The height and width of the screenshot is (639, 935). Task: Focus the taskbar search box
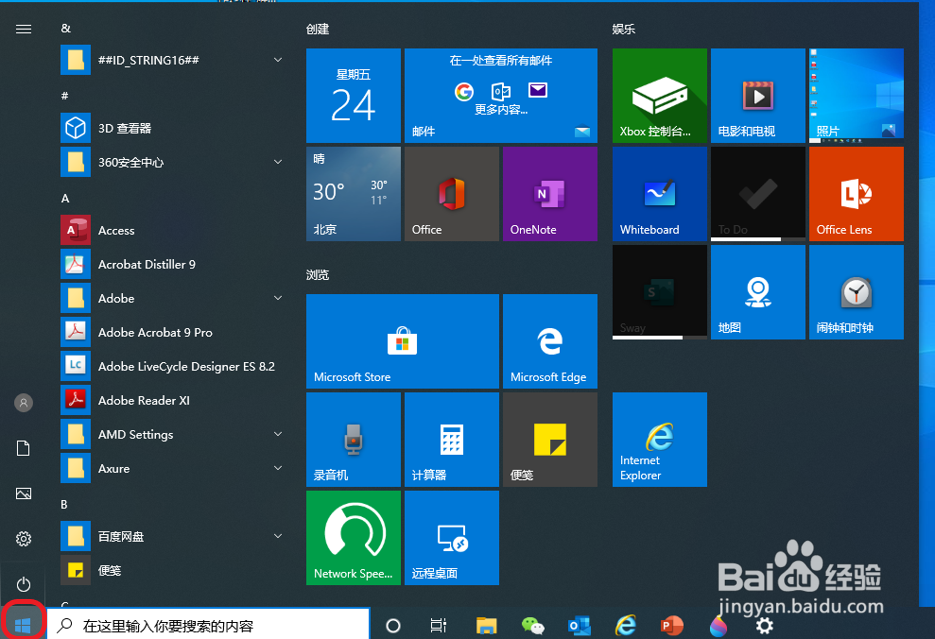[x=208, y=625]
